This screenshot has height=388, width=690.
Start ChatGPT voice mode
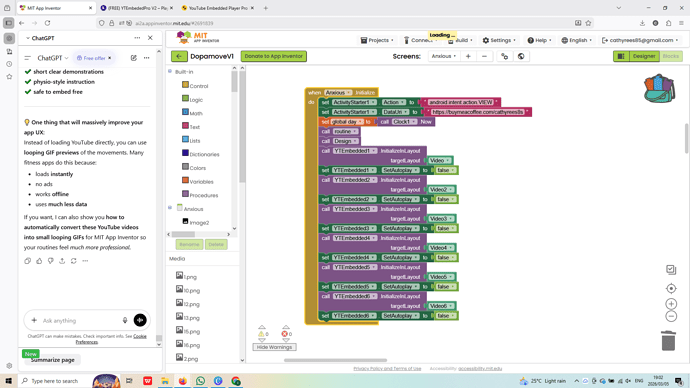(140, 320)
